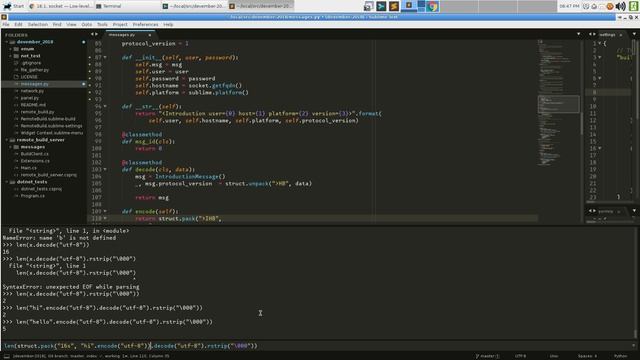
Task: Click the master git branch indicator
Action: click(x=487, y=356)
